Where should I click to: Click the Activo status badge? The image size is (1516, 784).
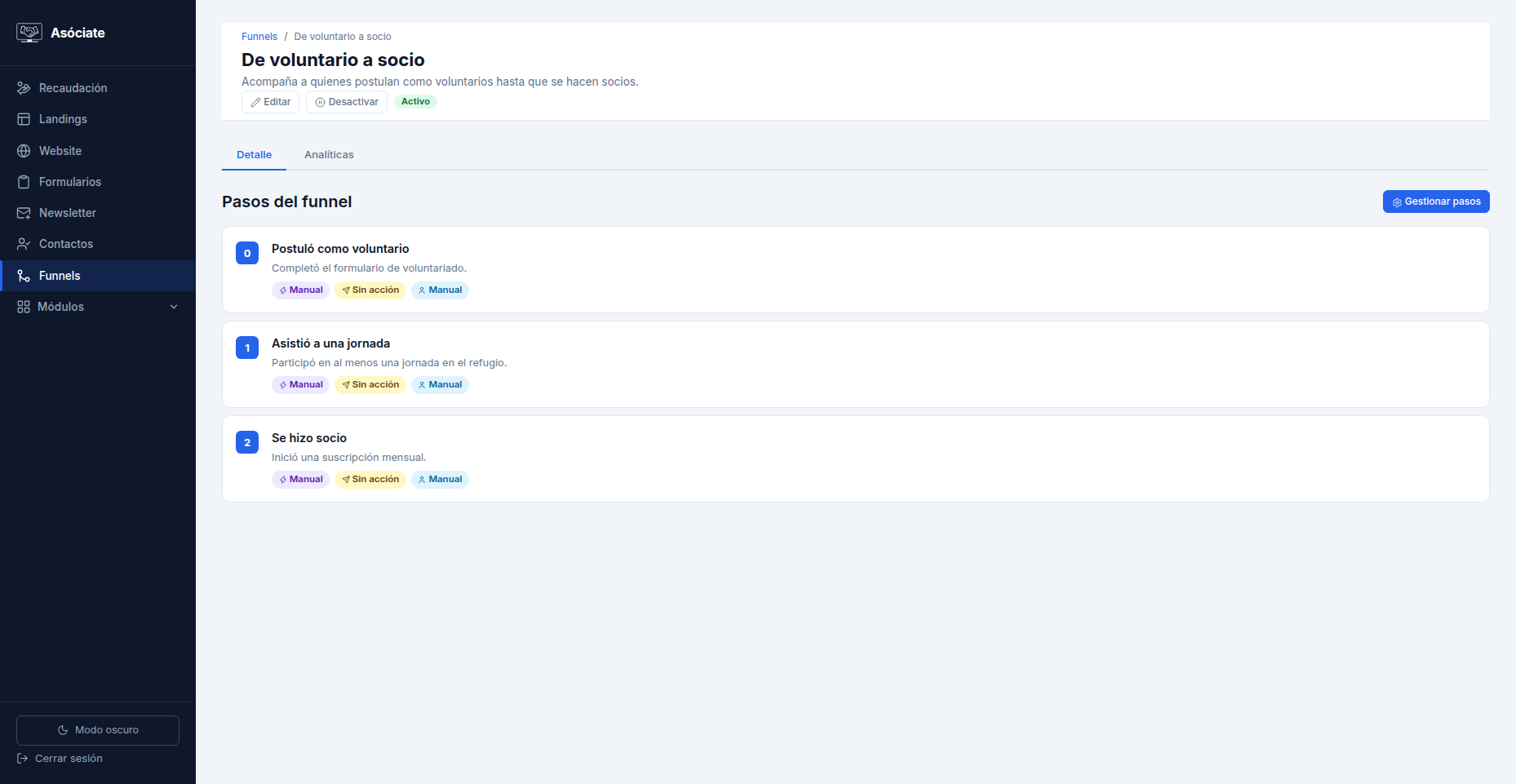415,102
